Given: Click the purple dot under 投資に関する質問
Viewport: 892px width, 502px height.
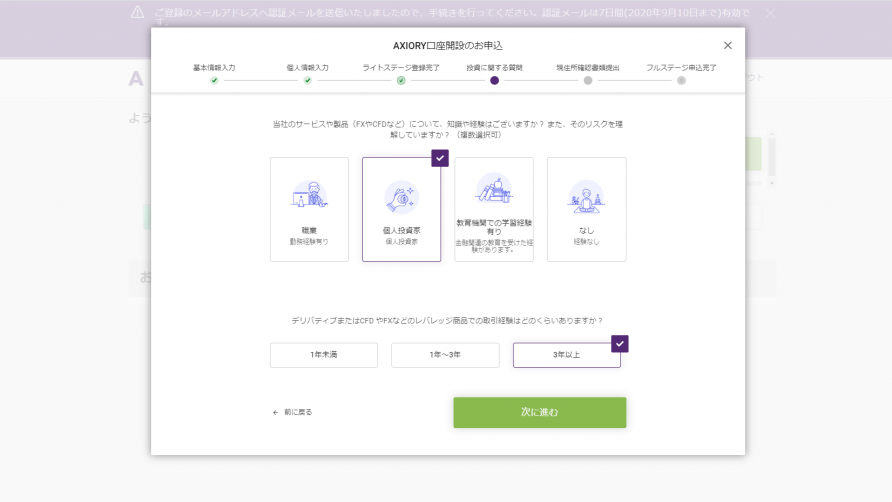Looking at the screenshot, I should tap(495, 80).
